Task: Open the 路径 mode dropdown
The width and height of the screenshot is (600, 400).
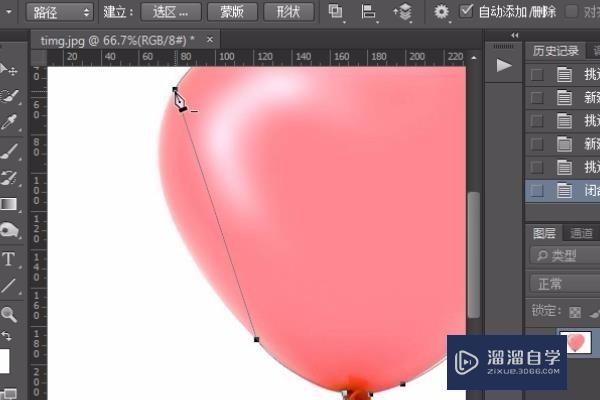Action: coord(60,12)
